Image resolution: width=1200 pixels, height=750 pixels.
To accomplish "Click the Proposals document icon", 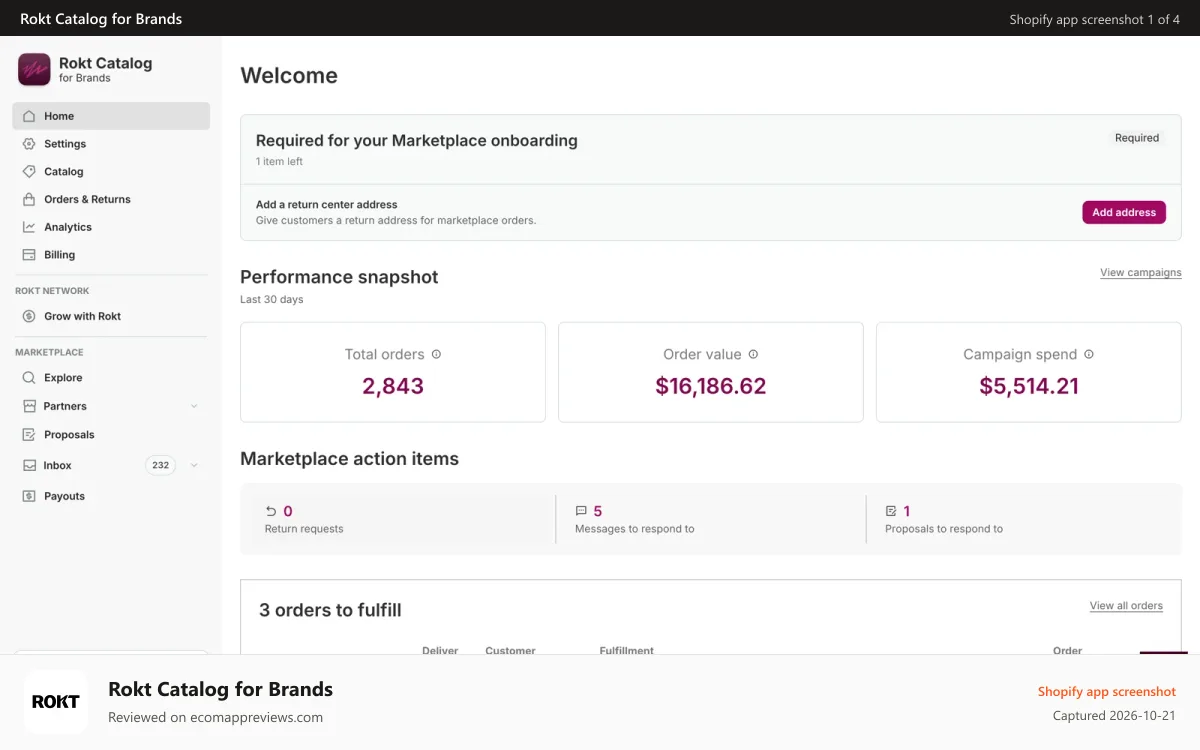I will click(29, 435).
